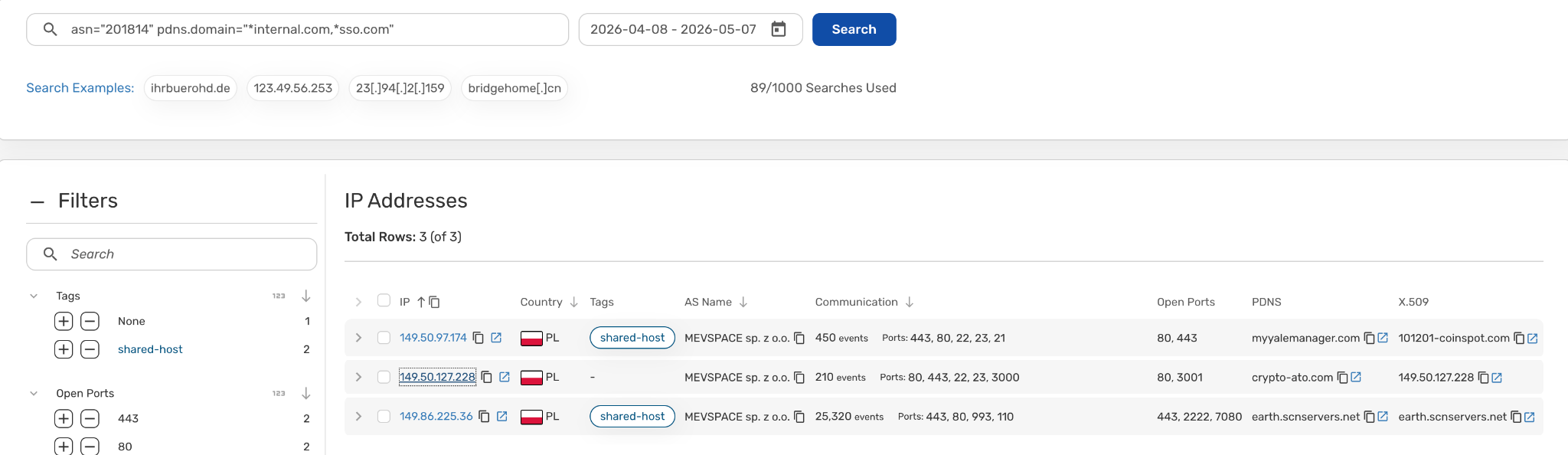Sort table by AS Name column
The image size is (1568, 455).
[743, 302]
